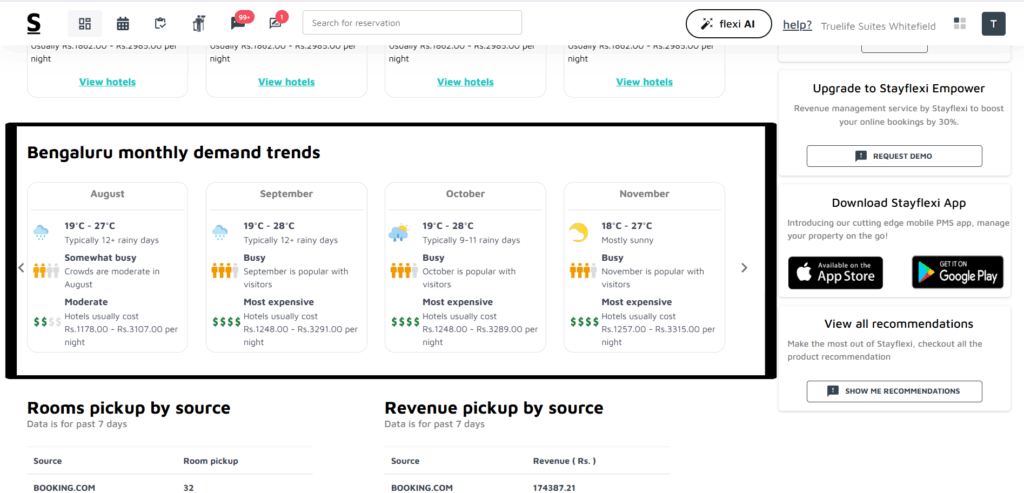Select the September demand card heading
The height and width of the screenshot is (493, 1024).
(x=286, y=194)
